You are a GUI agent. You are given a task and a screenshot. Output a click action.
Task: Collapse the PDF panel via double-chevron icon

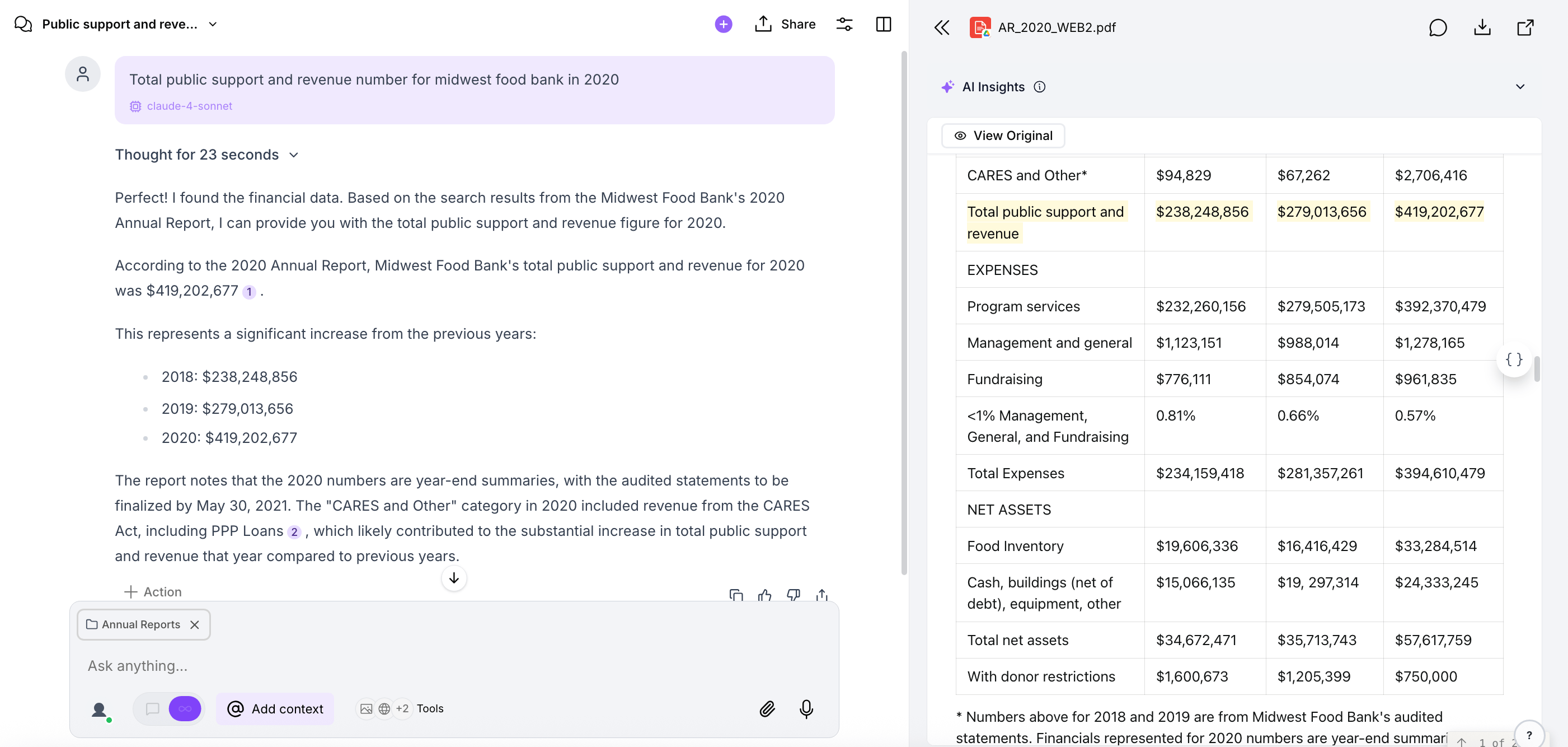942,27
